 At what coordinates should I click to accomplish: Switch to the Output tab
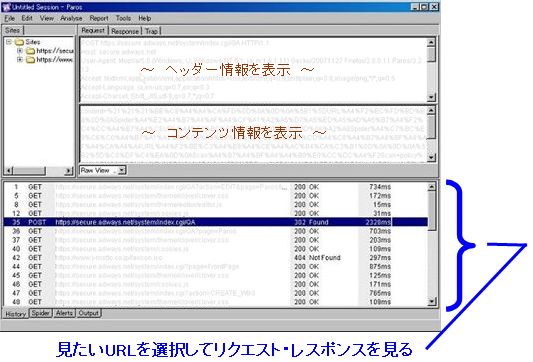(x=88, y=313)
